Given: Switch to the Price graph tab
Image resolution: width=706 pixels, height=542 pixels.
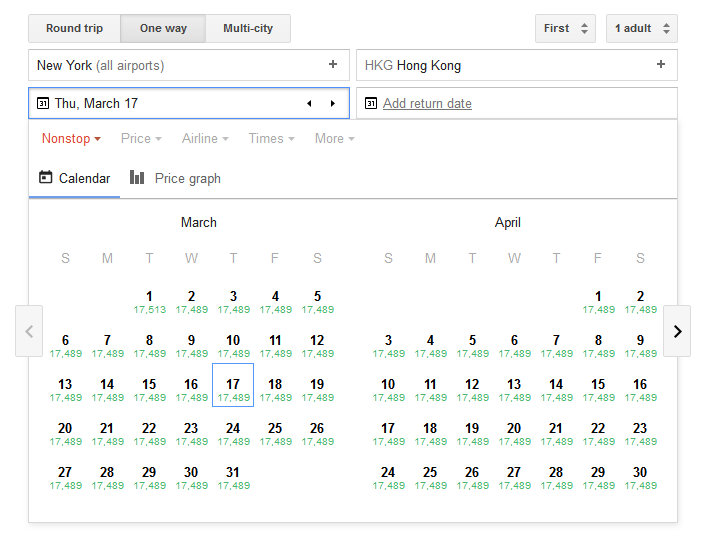Looking at the screenshot, I should [176, 179].
